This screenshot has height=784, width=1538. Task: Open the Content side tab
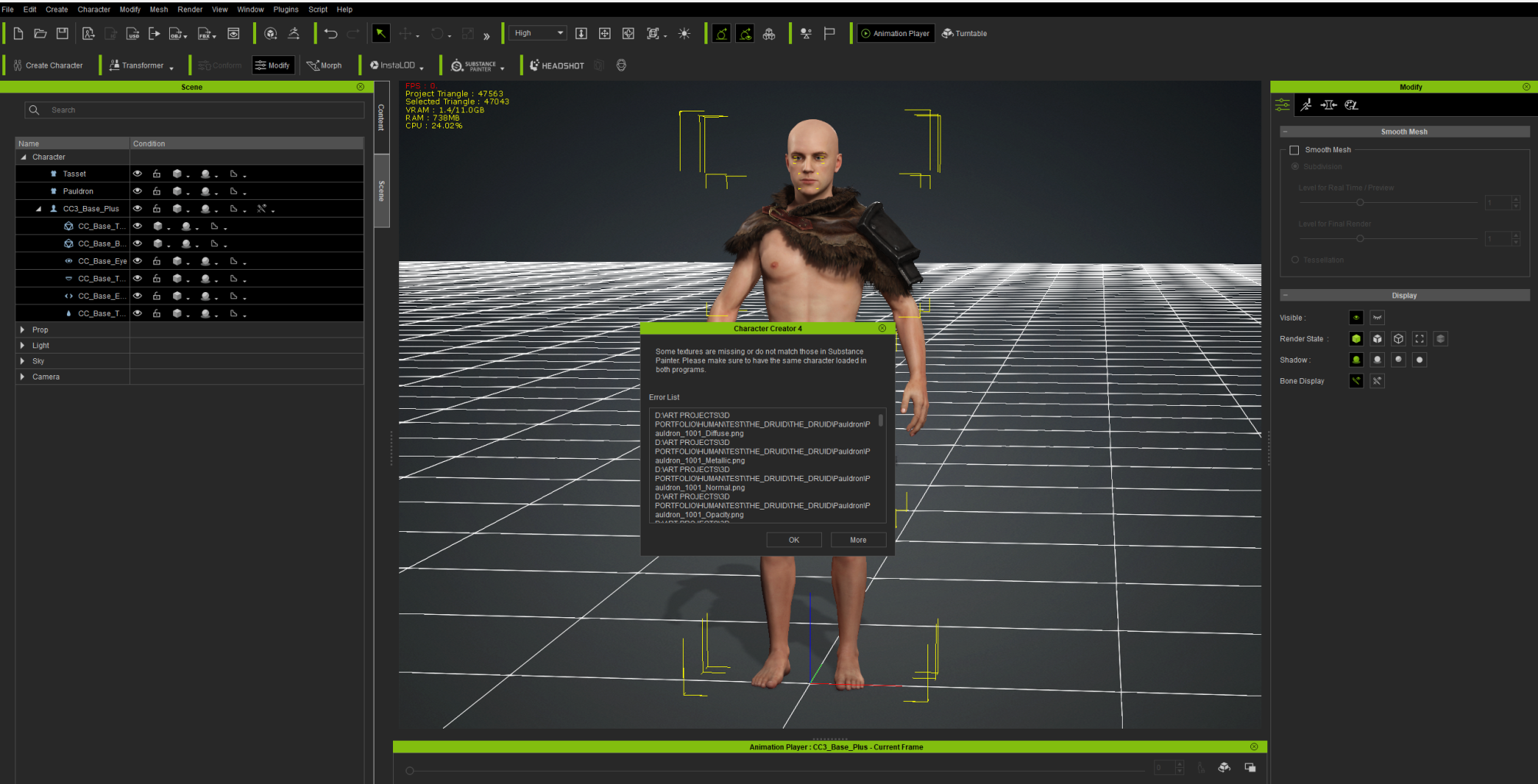(381, 117)
